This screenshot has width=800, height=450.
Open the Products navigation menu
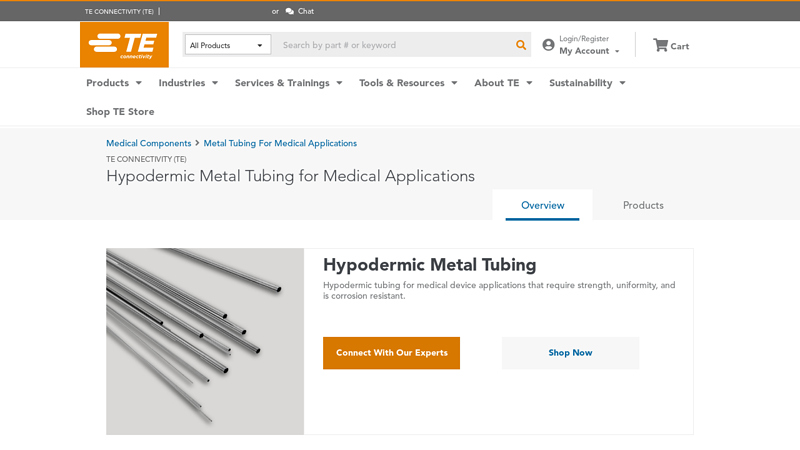coord(108,83)
